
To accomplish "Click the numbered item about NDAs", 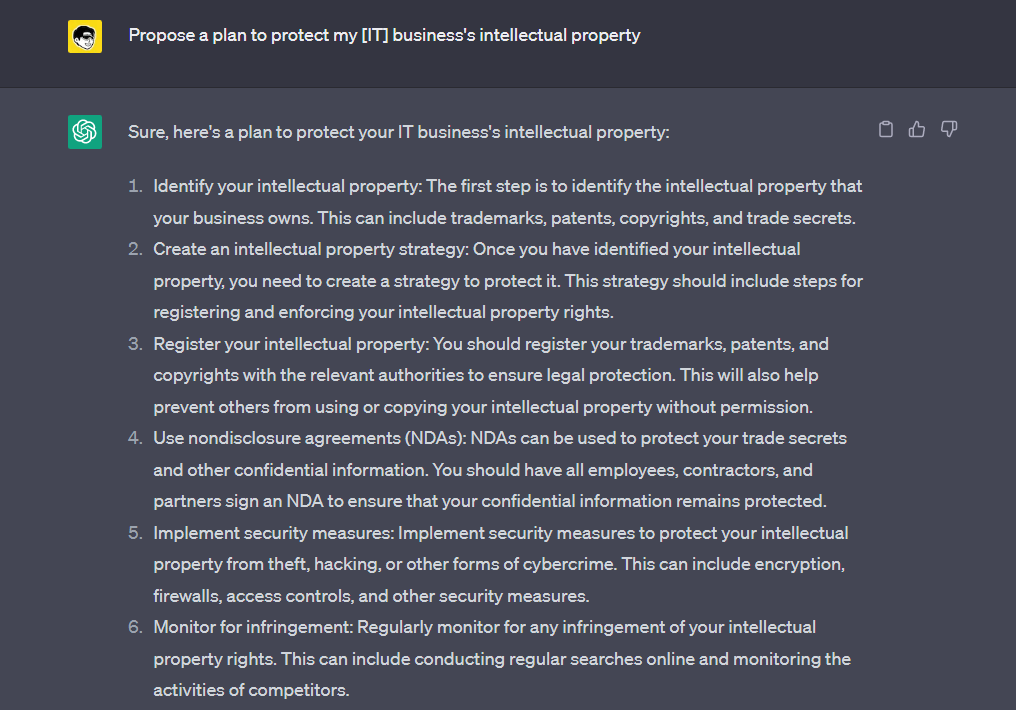I will click(x=500, y=469).
